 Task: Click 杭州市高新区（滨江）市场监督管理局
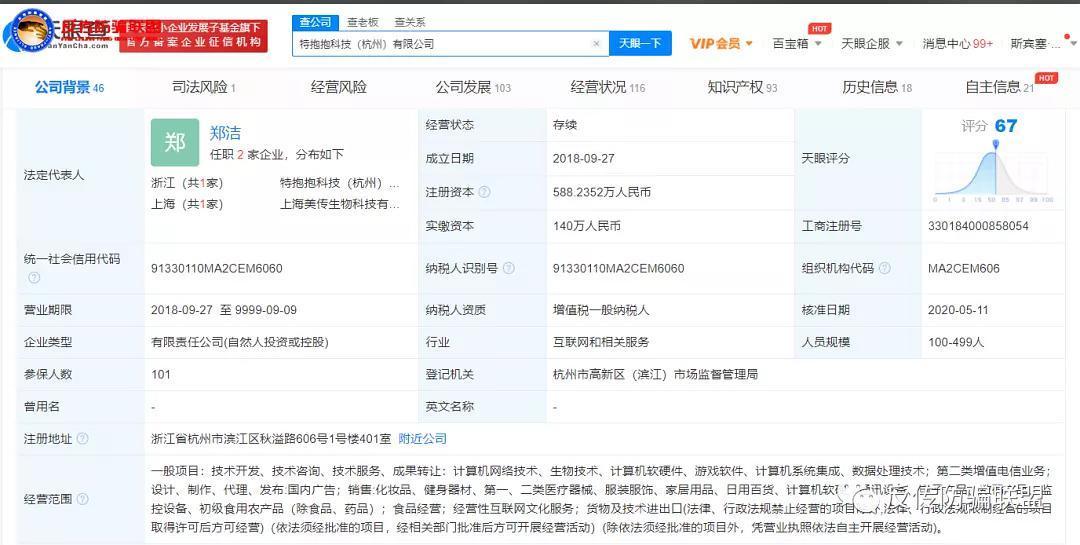click(x=655, y=375)
